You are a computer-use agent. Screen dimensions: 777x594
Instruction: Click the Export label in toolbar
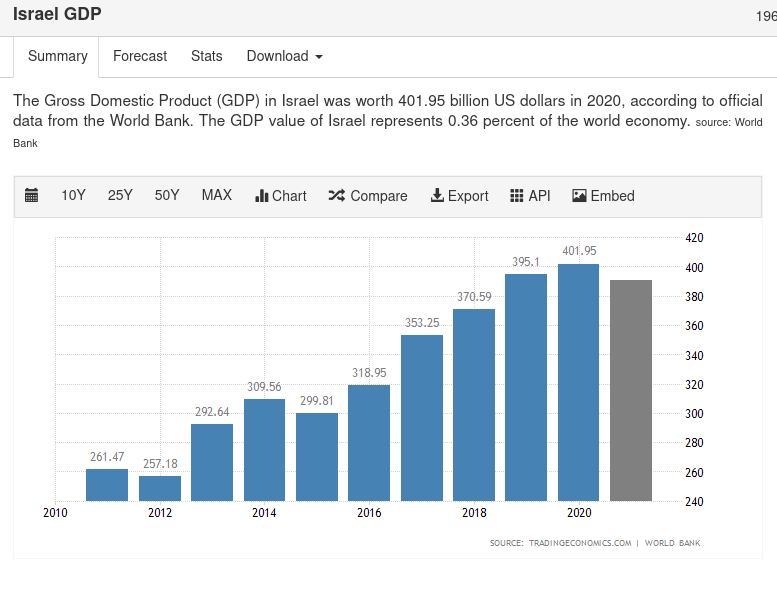pos(468,196)
